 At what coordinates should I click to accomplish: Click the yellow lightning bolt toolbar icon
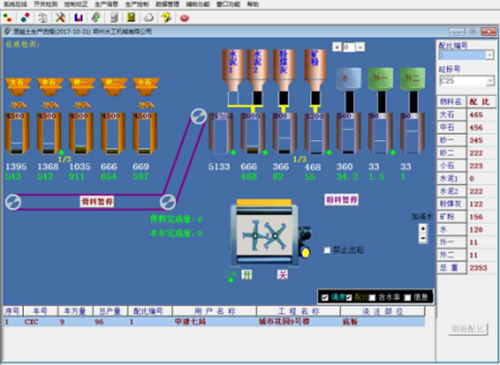click(x=166, y=17)
